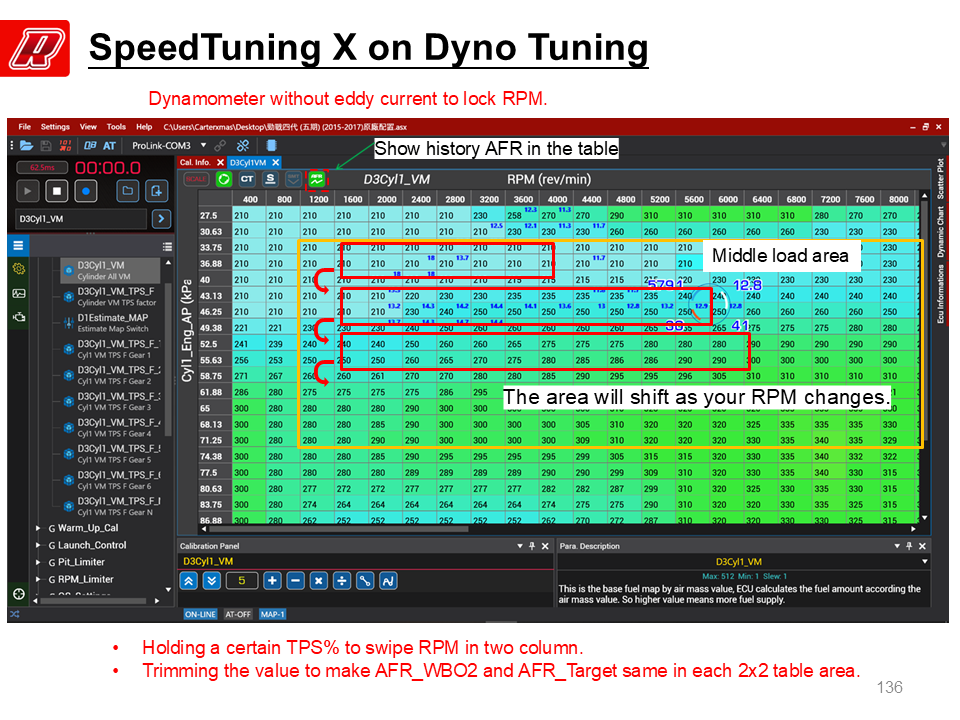Click the red 101 write-to-ECU icon
This screenshot has height=720, width=960.
[x=66, y=146]
